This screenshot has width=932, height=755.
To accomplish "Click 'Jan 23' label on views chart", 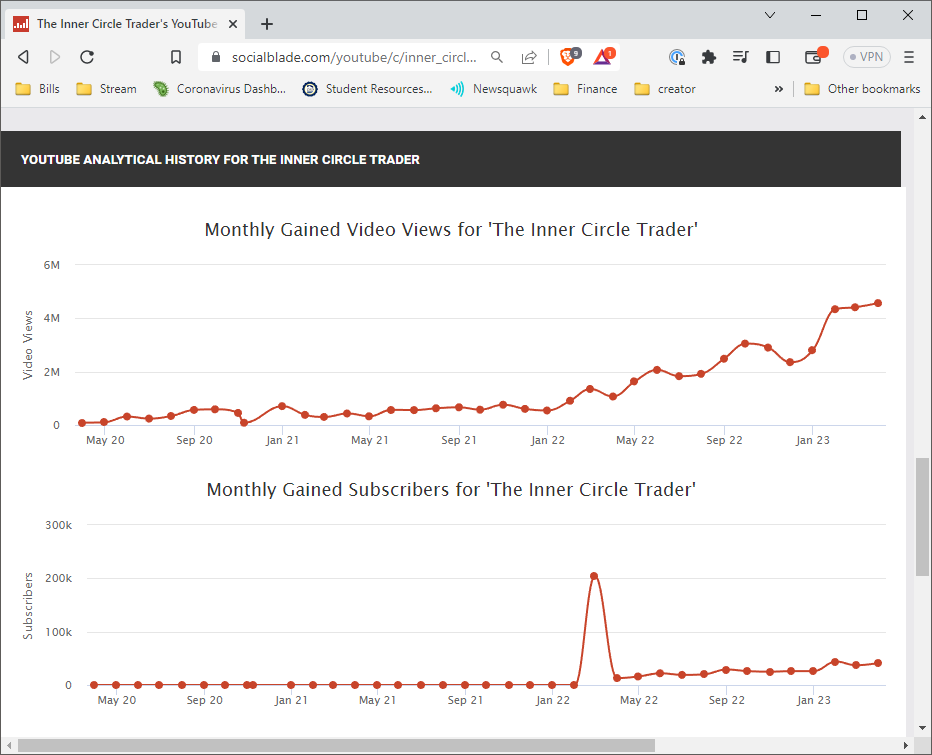I will (x=813, y=440).
